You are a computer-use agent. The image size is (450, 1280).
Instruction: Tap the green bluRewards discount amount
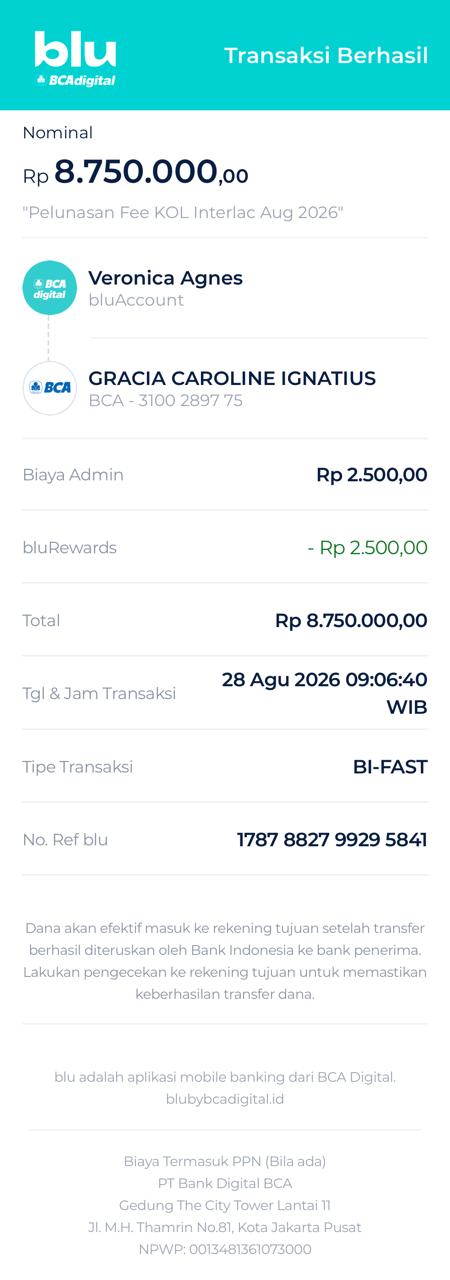tap(367, 548)
